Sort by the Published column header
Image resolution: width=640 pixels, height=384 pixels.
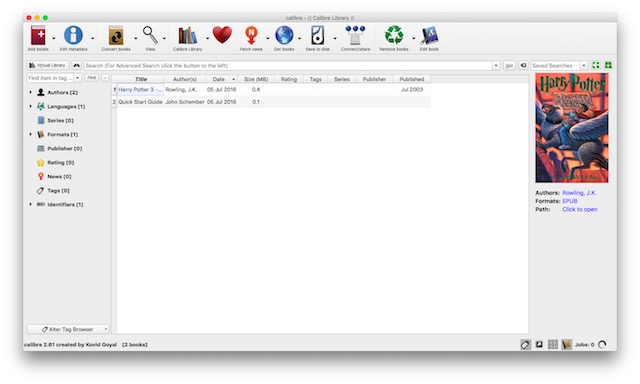411,79
